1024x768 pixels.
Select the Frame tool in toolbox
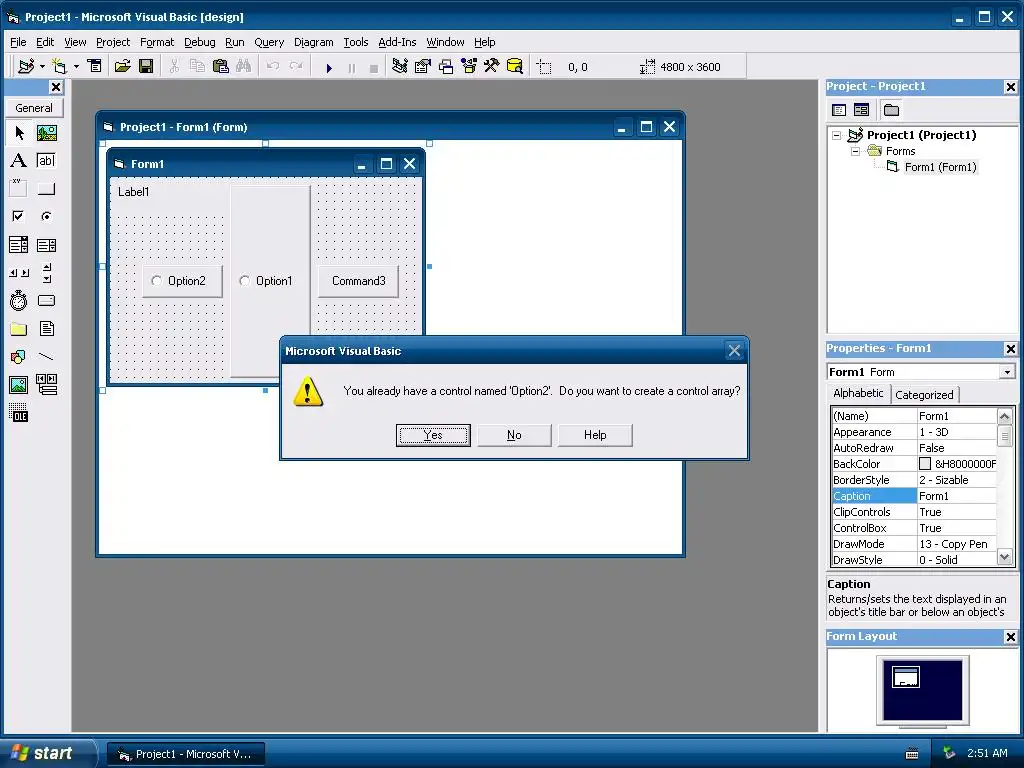pos(19,189)
